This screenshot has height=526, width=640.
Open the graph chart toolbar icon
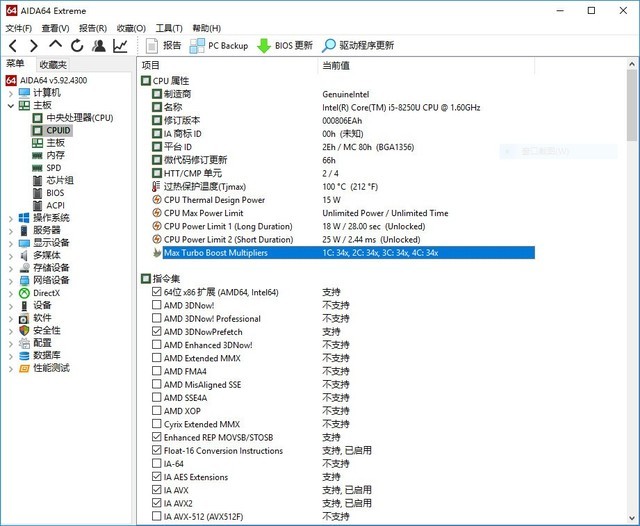click(120, 46)
